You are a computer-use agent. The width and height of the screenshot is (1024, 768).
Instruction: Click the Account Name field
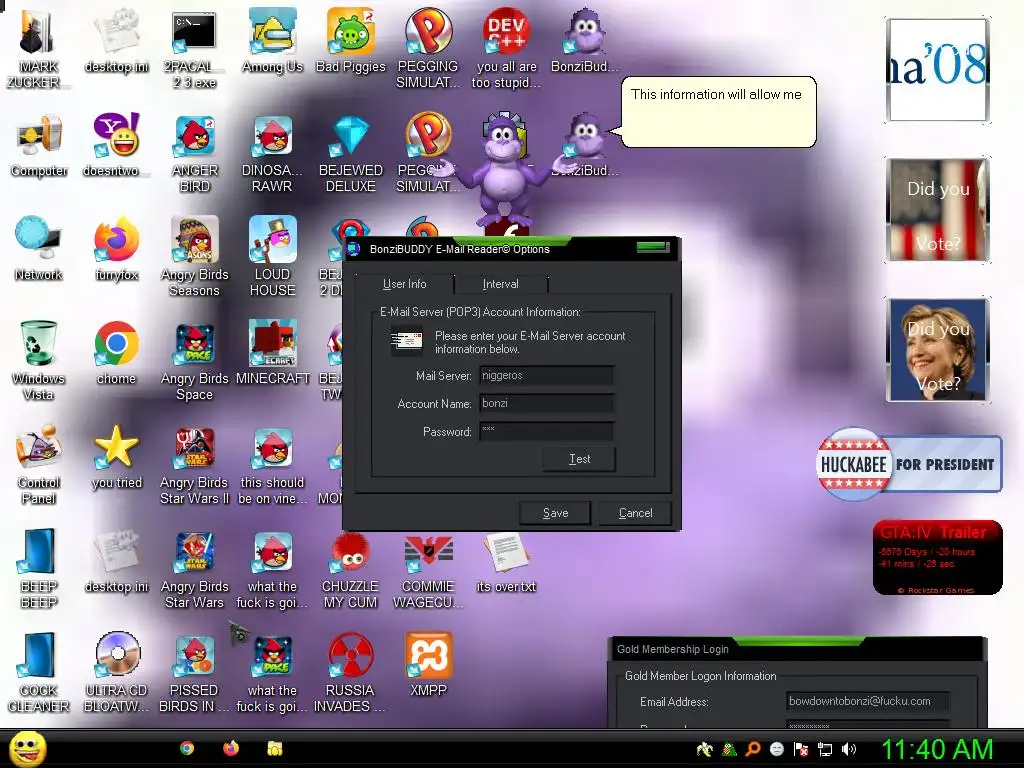[547, 403]
